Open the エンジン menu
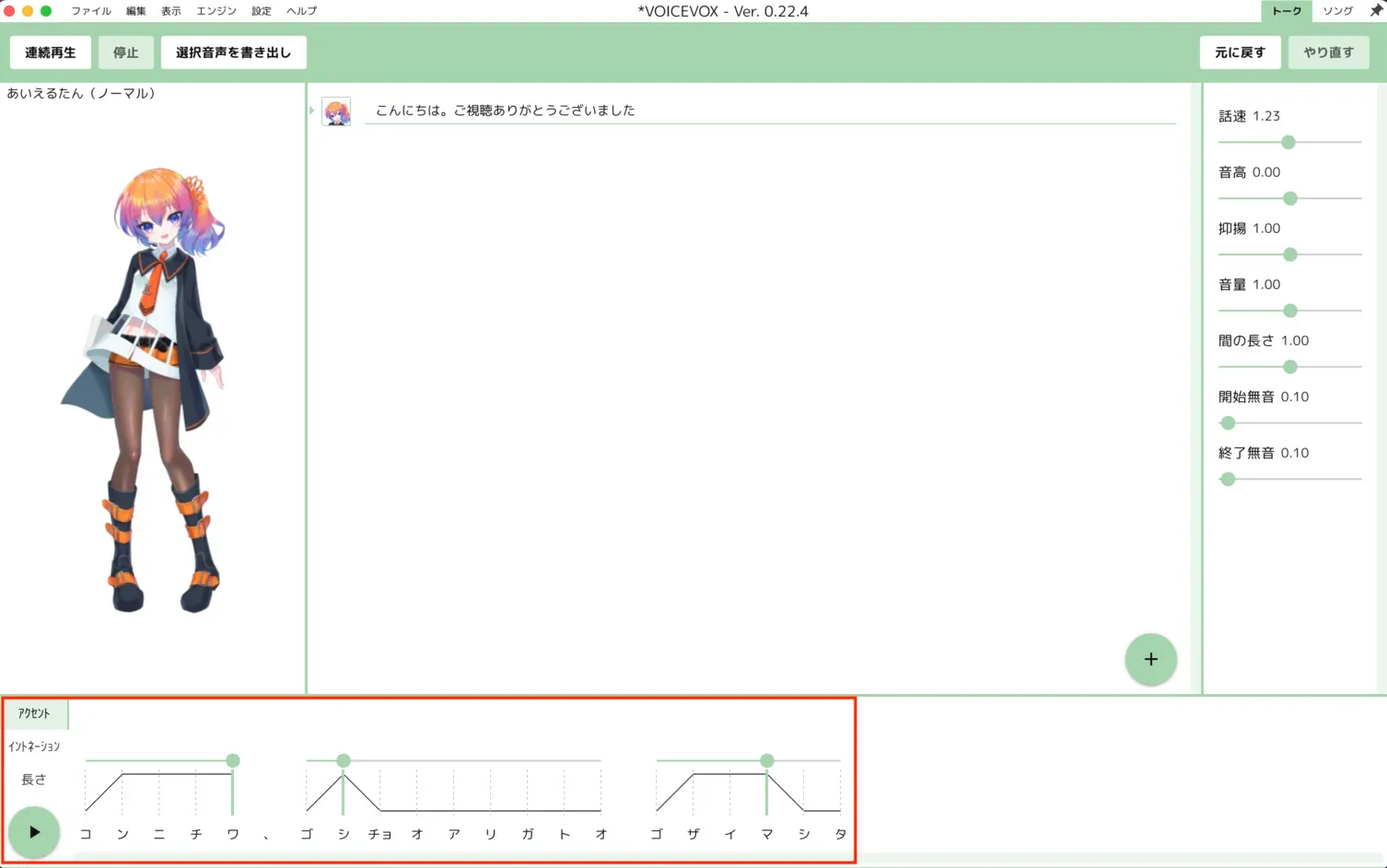This screenshot has height=868, width=1387. tap(216, 11)
